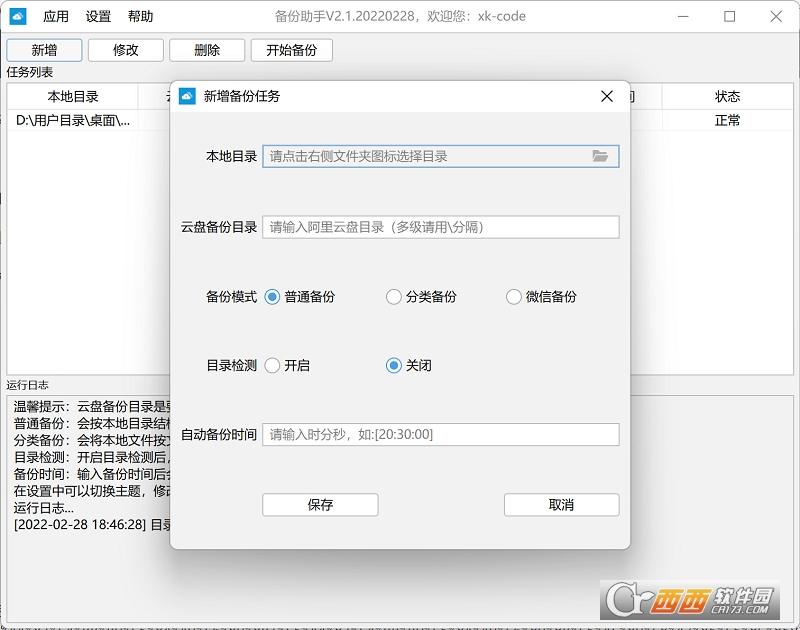
Task: Click the 修改 toolbar button
Action: tap(126, 50)
